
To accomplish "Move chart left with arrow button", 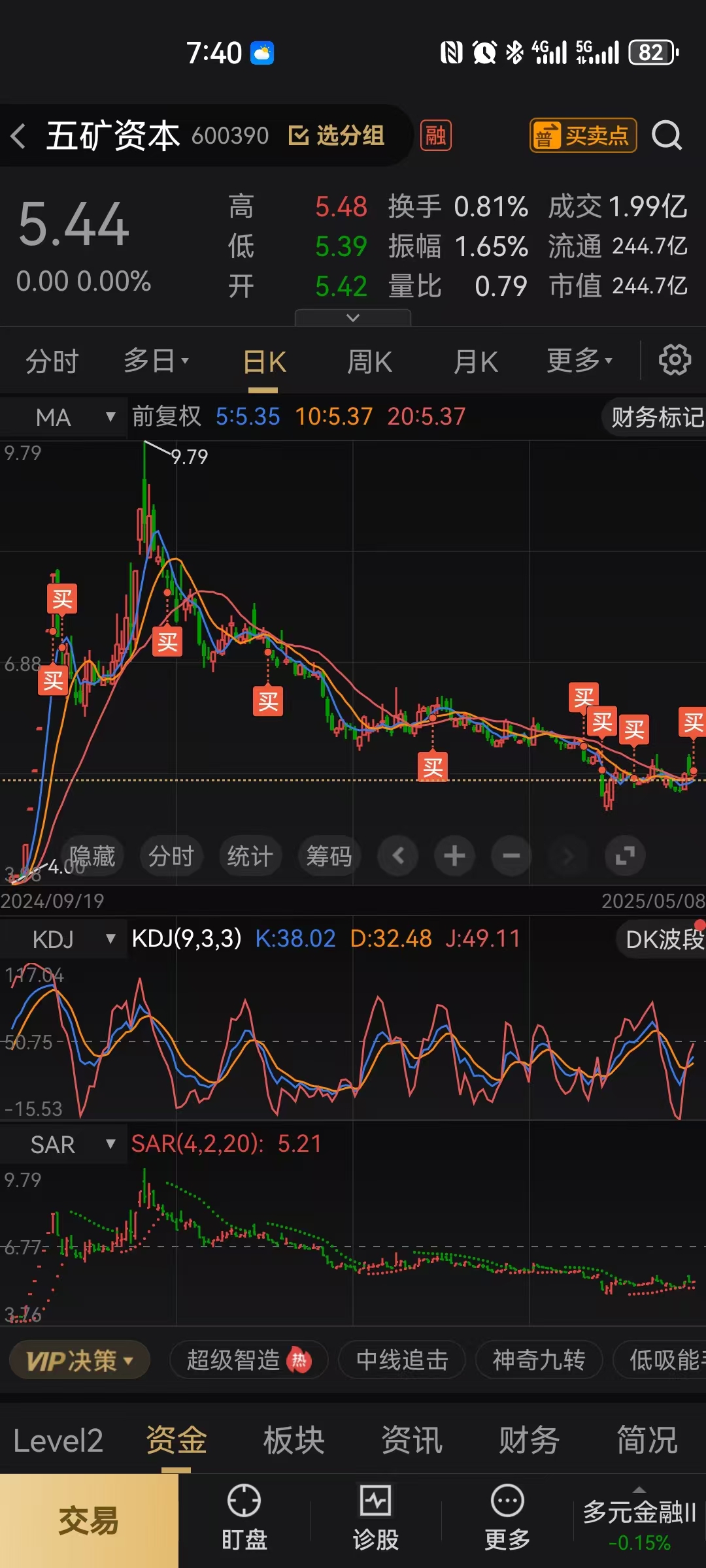I will click(x=397, y=855).
